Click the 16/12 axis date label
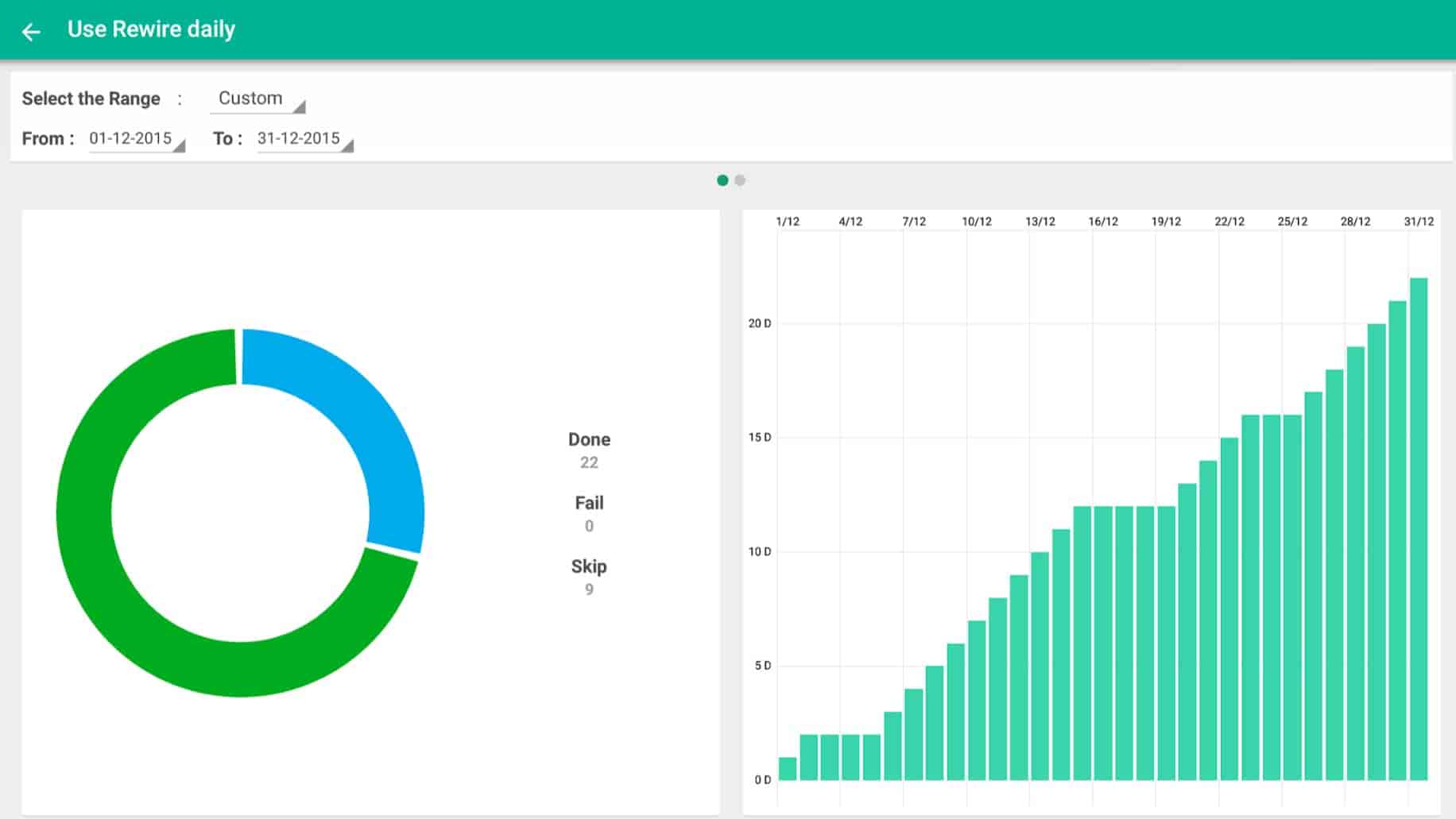Viewport: 1456px width, 819px height. [x=1103, y=222]
